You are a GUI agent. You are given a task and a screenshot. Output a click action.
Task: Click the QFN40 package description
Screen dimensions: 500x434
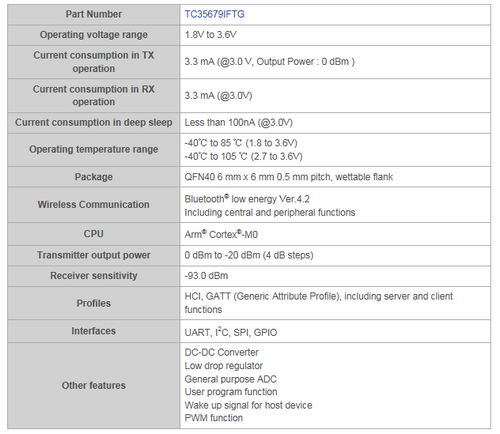[289, 177]
